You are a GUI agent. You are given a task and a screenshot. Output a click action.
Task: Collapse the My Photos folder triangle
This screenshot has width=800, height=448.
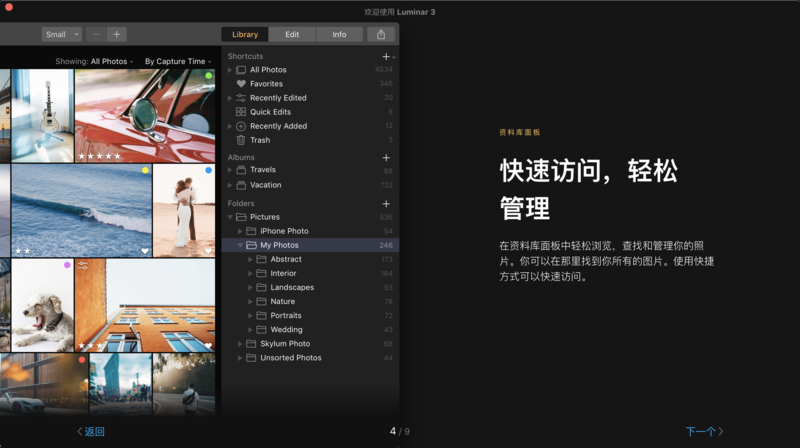(x=240, y=245)
